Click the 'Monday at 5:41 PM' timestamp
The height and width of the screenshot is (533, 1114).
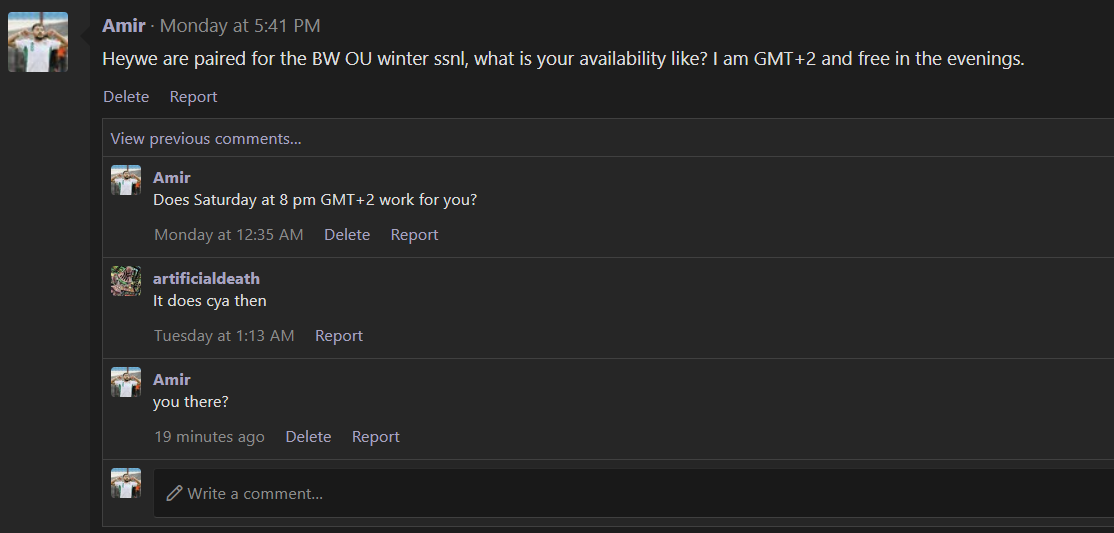pyautogui.click(x=240, y=26)
